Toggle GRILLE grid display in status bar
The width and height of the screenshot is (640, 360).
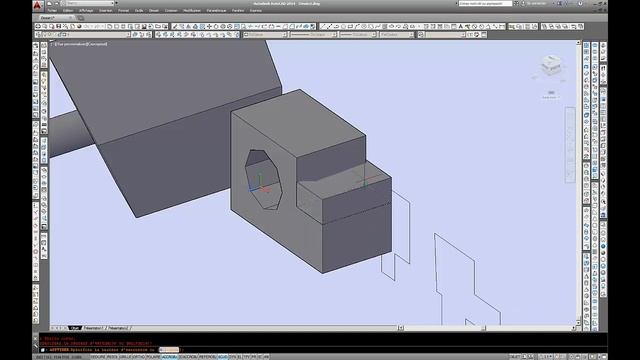click(125, 357)
